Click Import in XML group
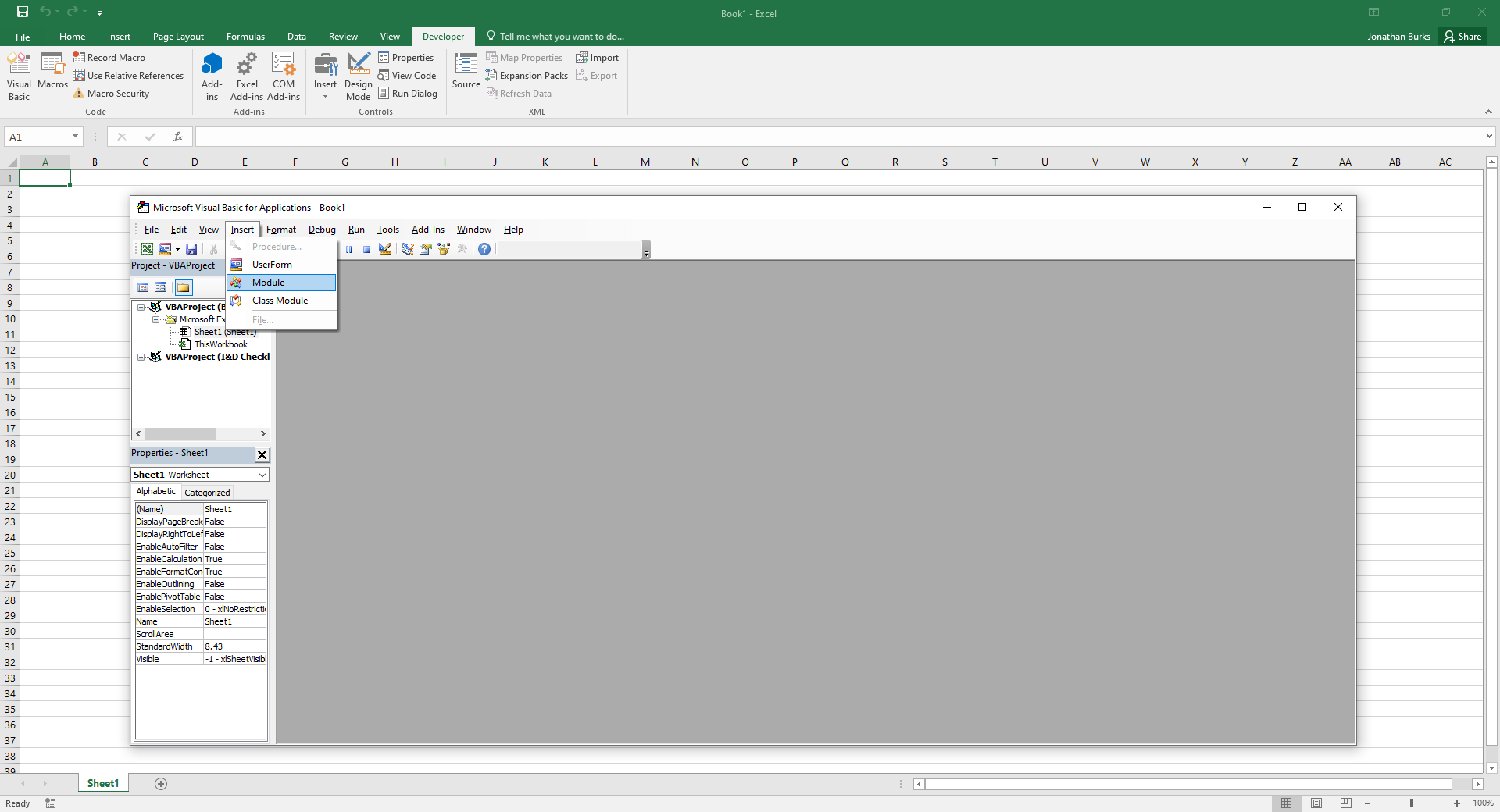The height and width of the screenshot is (812, 1500). tap(597, 58)
